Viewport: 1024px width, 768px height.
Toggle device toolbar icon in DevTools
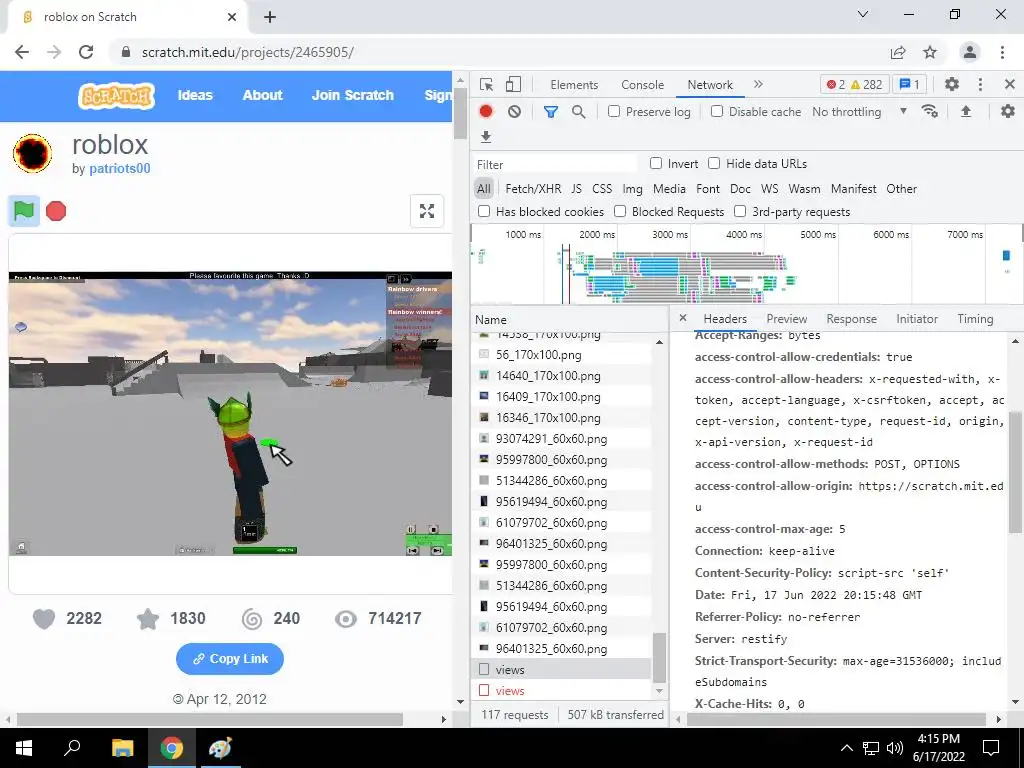513,85
